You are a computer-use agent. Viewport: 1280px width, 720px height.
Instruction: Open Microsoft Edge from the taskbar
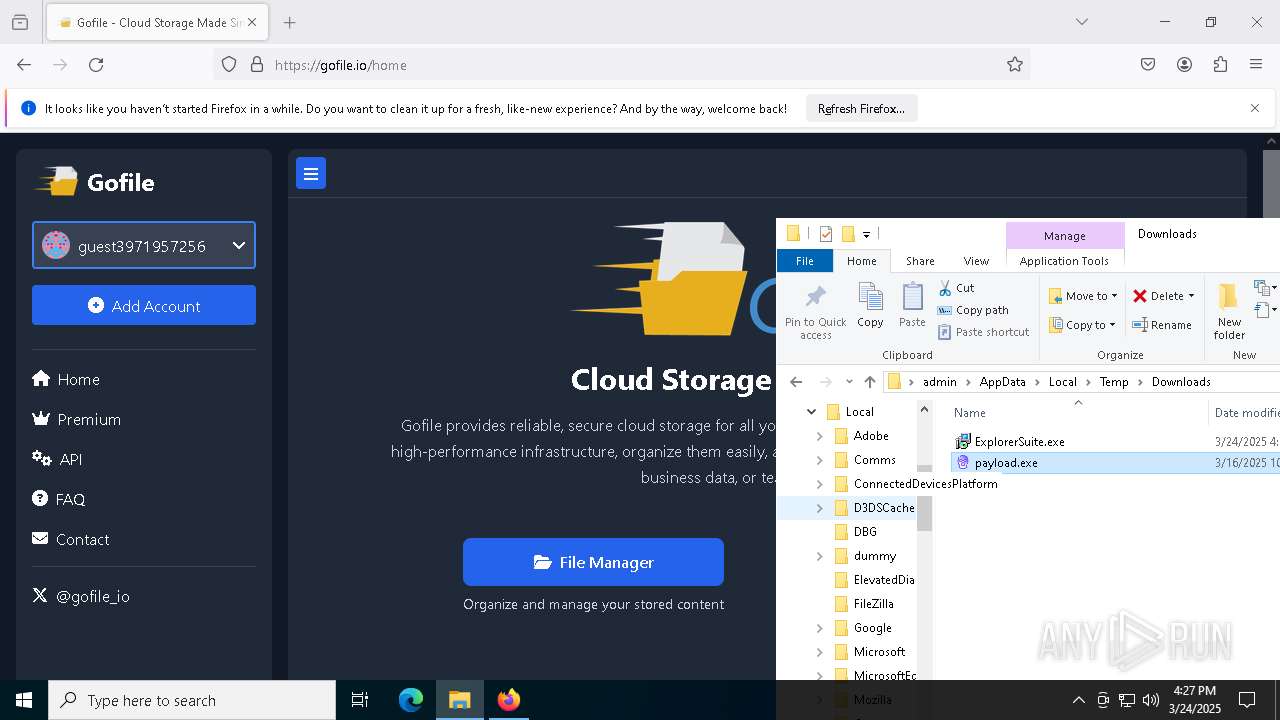point(411,700)
